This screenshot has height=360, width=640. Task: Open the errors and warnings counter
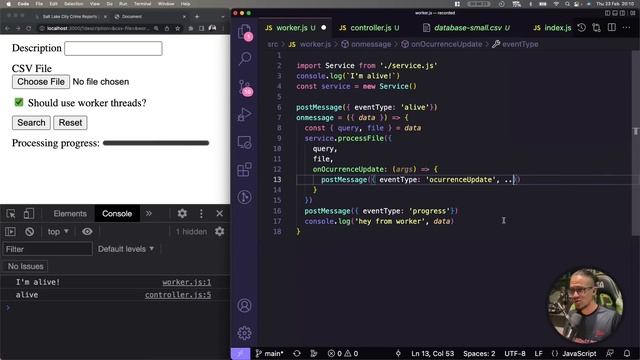pyautogui.click(x=343, y=353)
